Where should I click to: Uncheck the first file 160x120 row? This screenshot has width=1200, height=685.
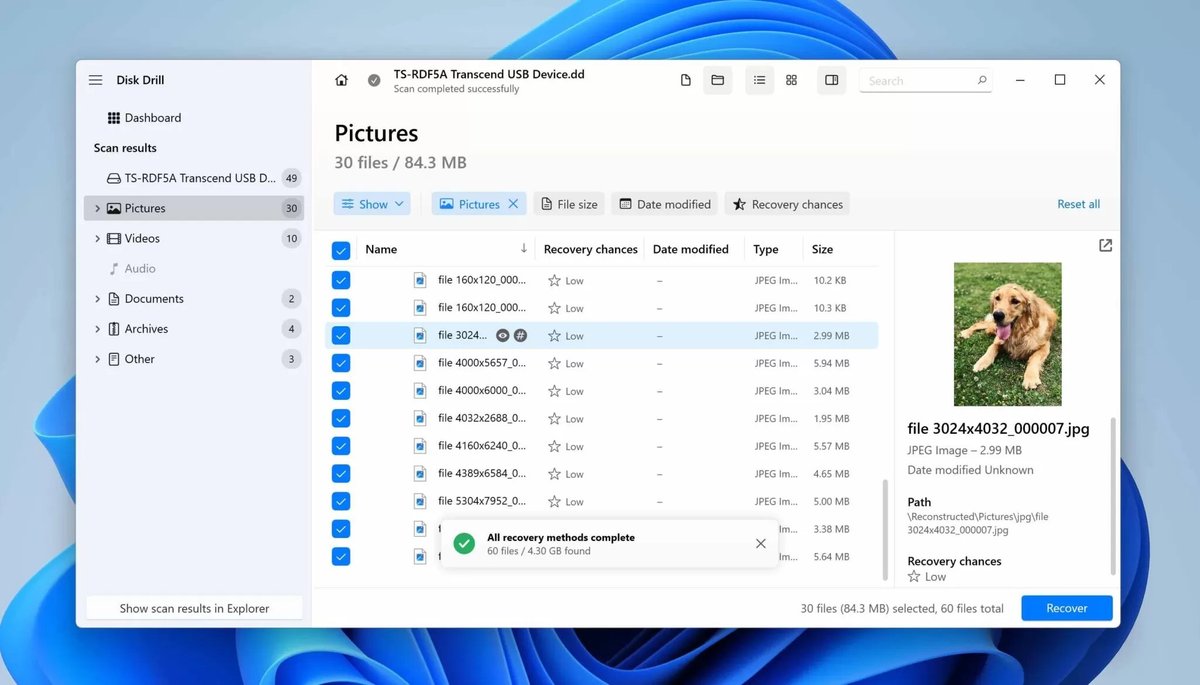point(341,280)
